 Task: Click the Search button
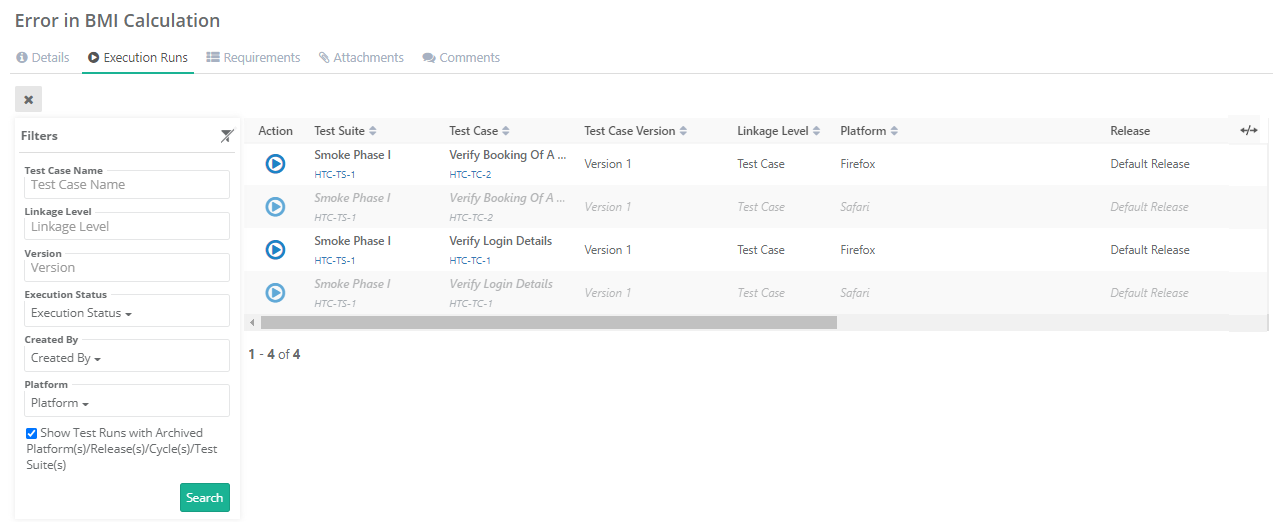click(205, 498)
